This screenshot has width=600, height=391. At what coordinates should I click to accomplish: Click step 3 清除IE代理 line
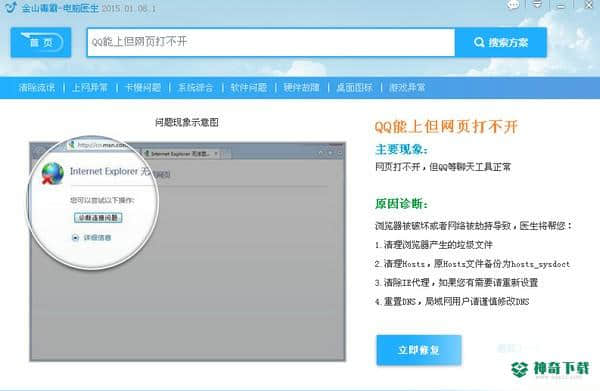click(x=457, y=283)
